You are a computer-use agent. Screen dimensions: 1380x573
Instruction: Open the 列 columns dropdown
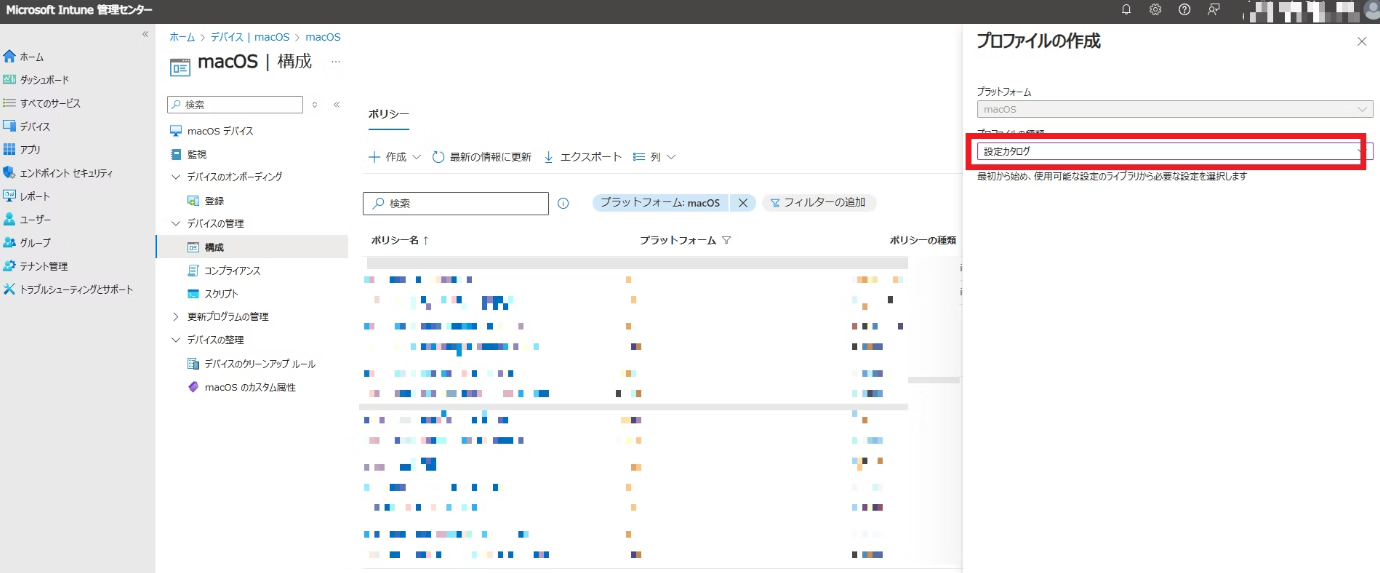tap(654, 157)
